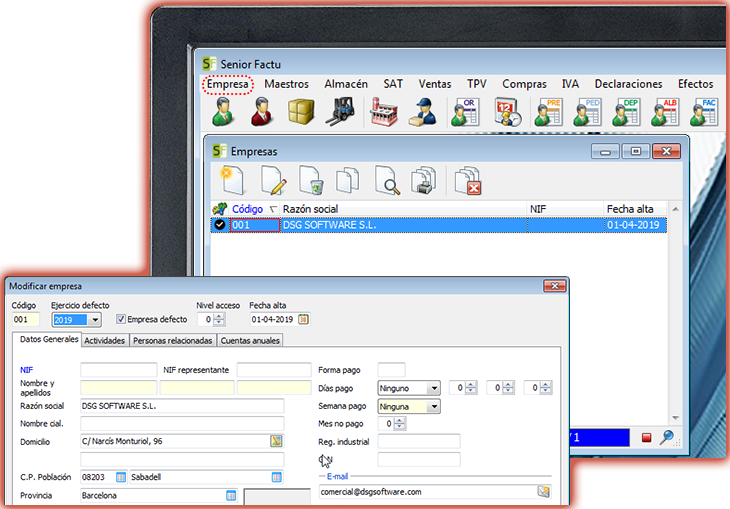Click the green-suit customers icon
This screenshot has height=509, width=730.
coord(223,112)
